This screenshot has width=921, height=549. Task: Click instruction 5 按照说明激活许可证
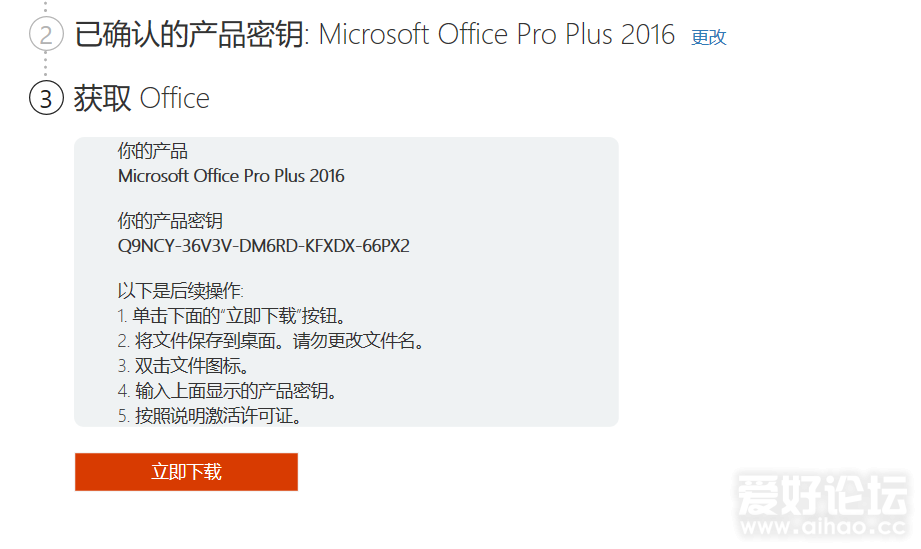point(210,416)
